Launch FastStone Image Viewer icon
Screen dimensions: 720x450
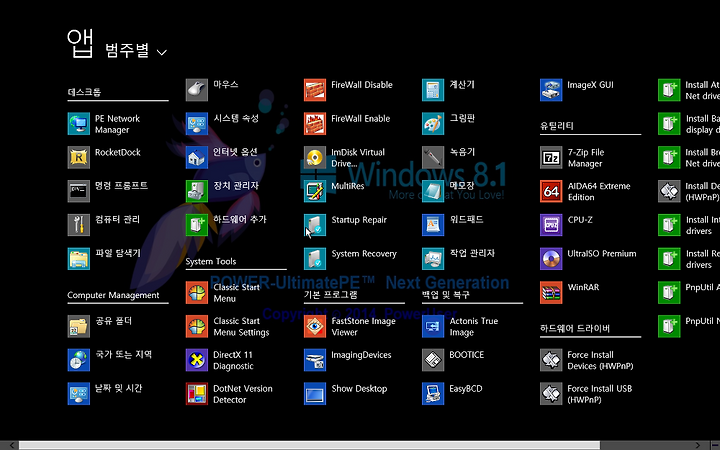[x=315, y=326]
